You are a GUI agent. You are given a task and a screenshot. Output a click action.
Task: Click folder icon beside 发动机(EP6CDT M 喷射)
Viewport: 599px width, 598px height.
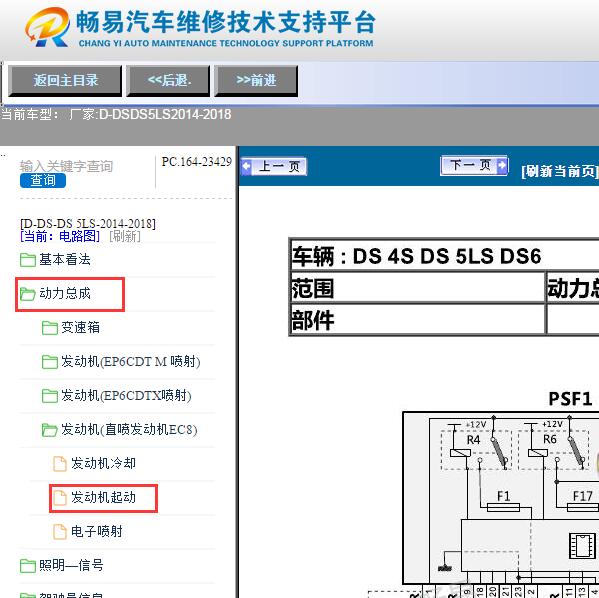[x=50, y=362]
